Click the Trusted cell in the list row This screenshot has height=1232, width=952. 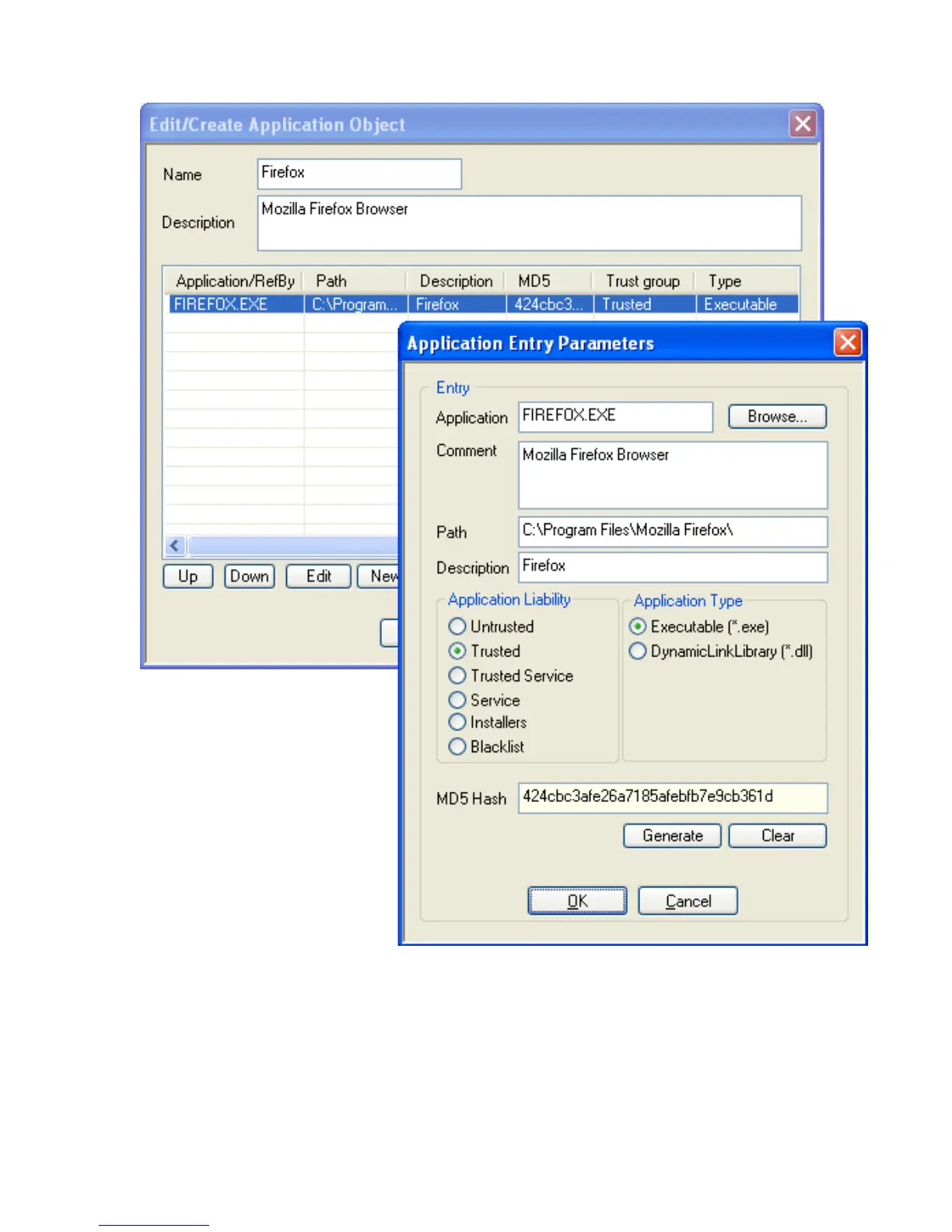click(x=644, y=304)
